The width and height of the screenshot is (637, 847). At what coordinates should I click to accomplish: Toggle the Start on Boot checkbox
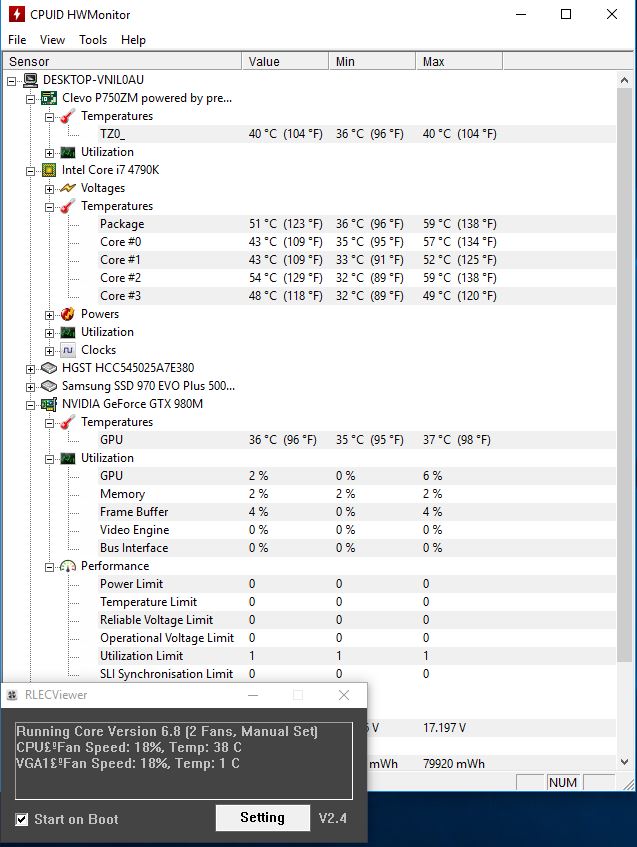pos(22,820)
